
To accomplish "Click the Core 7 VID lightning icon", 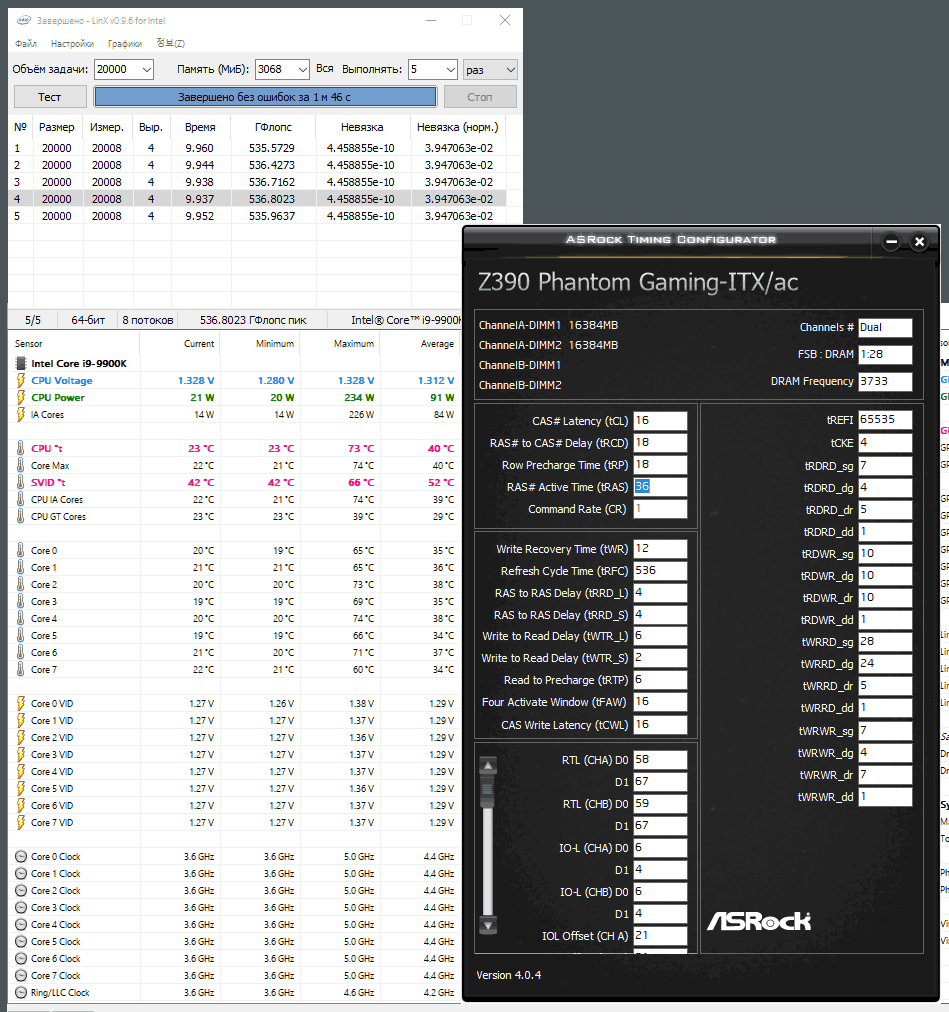I will click(x=21, y=822).
